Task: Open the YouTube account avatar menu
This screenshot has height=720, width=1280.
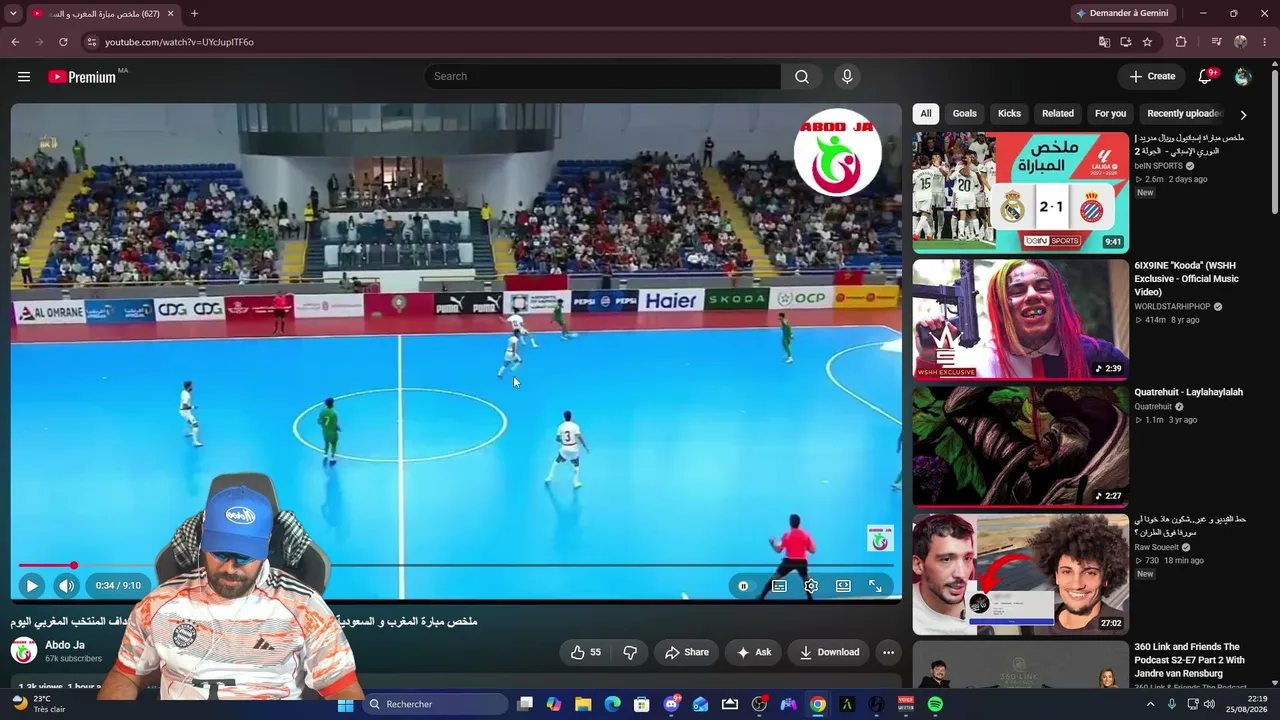Action: [x=1243, y=77]
